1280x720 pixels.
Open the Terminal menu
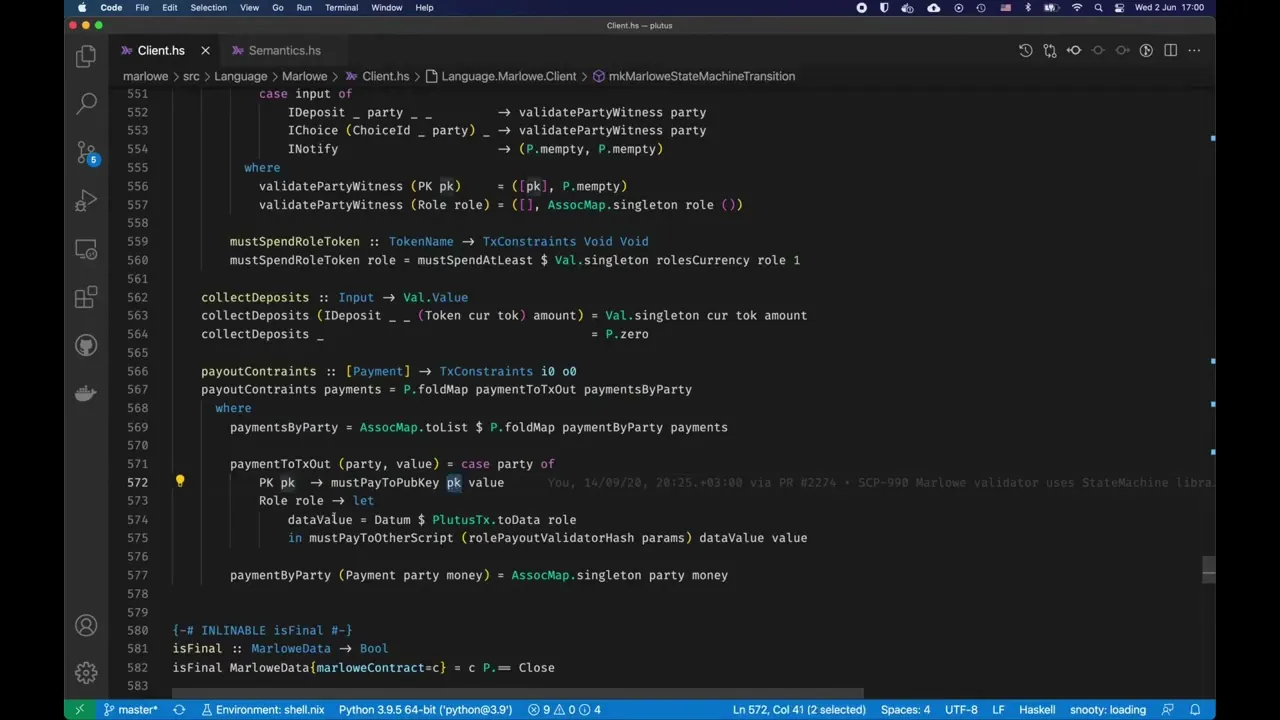[341, 7]
